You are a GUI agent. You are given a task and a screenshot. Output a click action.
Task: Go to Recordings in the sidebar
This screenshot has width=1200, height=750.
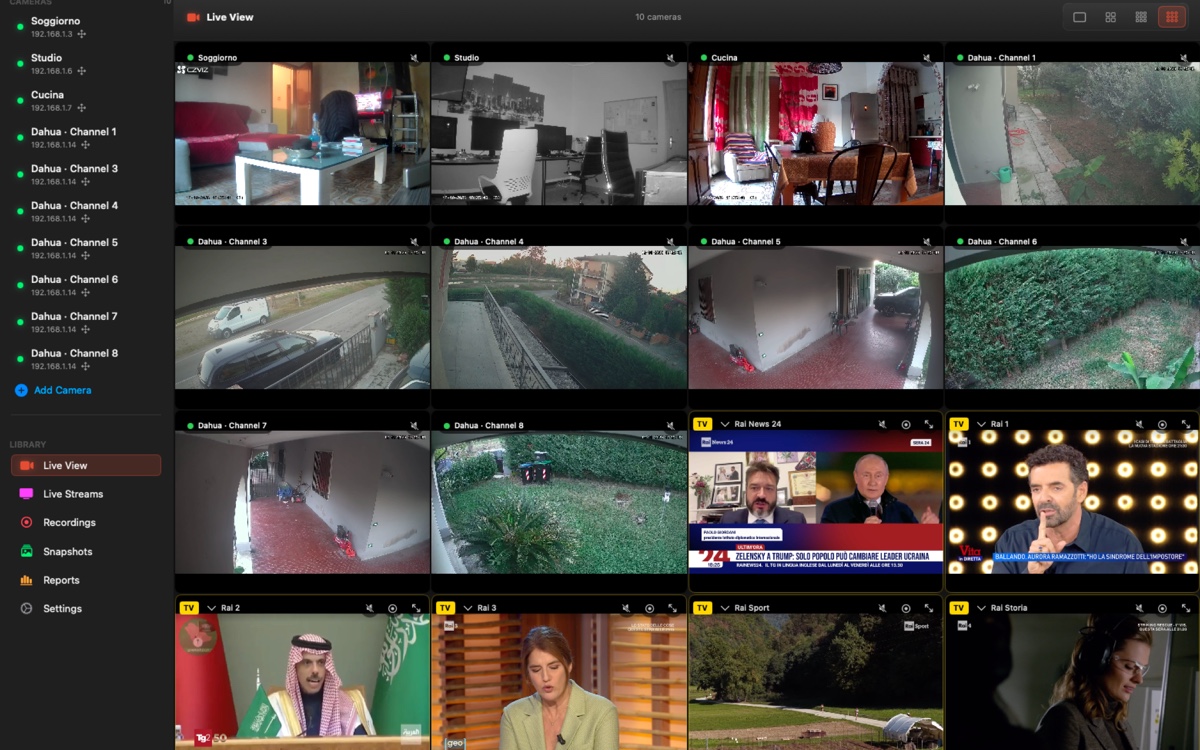[86, 523]
